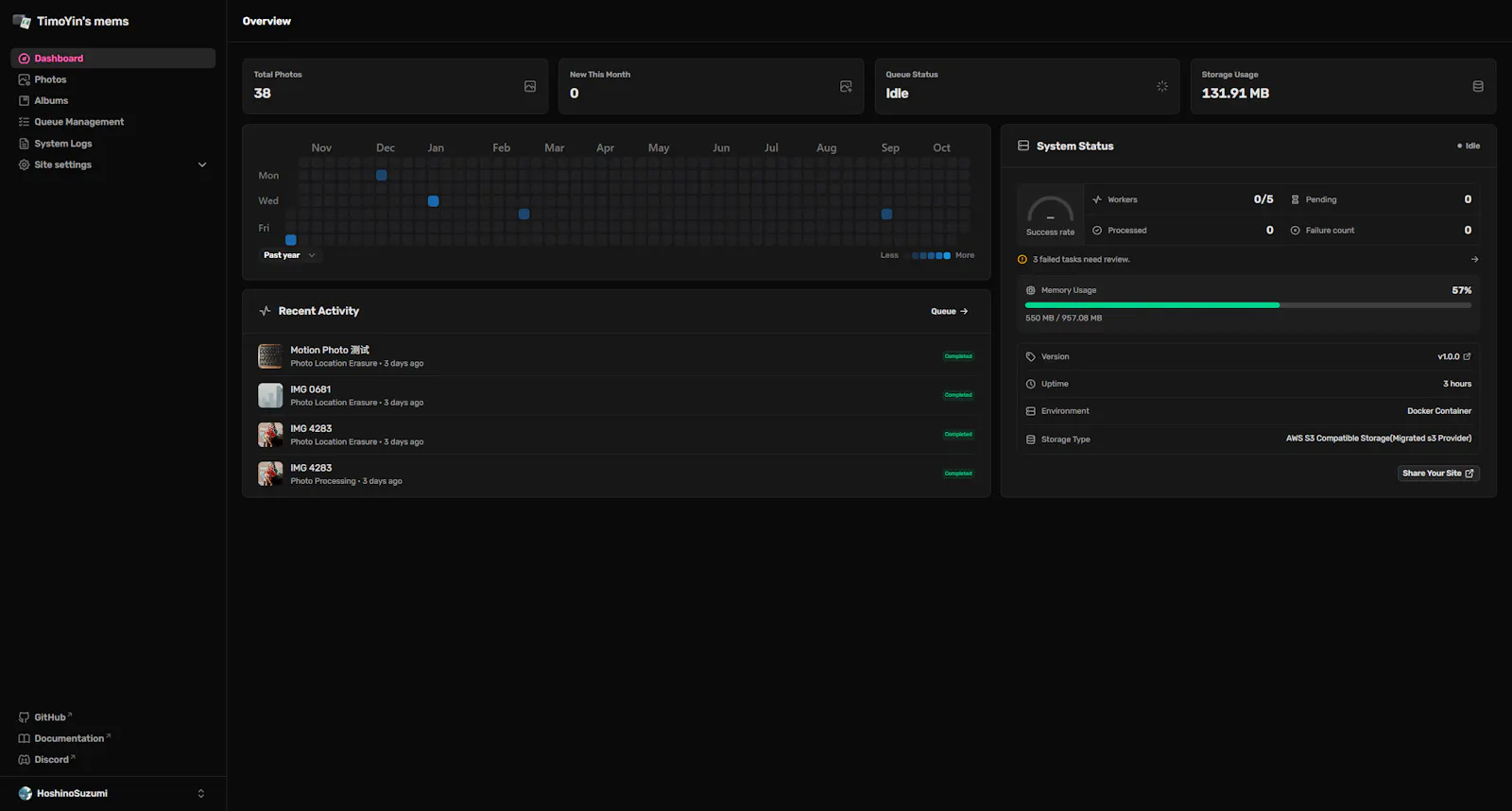Click the December activity heatmap cell
Viewport: 1512px width, 811px height.
382,175
